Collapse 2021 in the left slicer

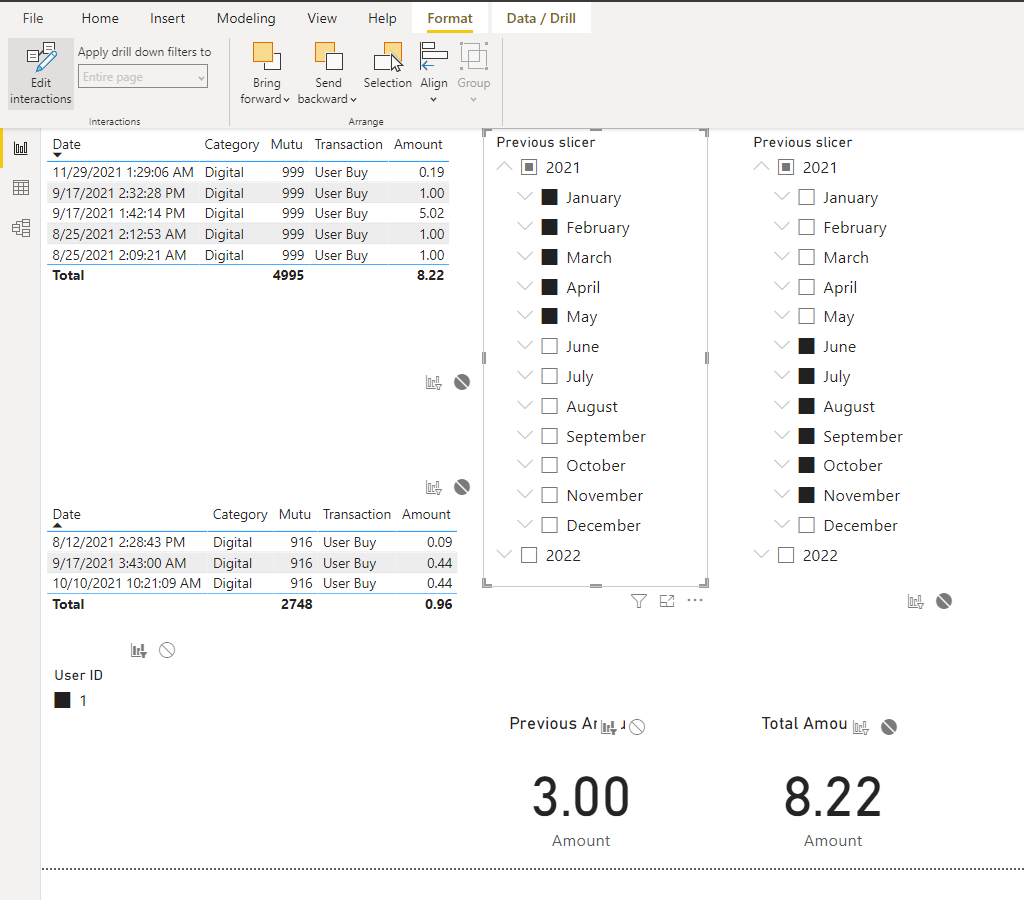[504, 167]
